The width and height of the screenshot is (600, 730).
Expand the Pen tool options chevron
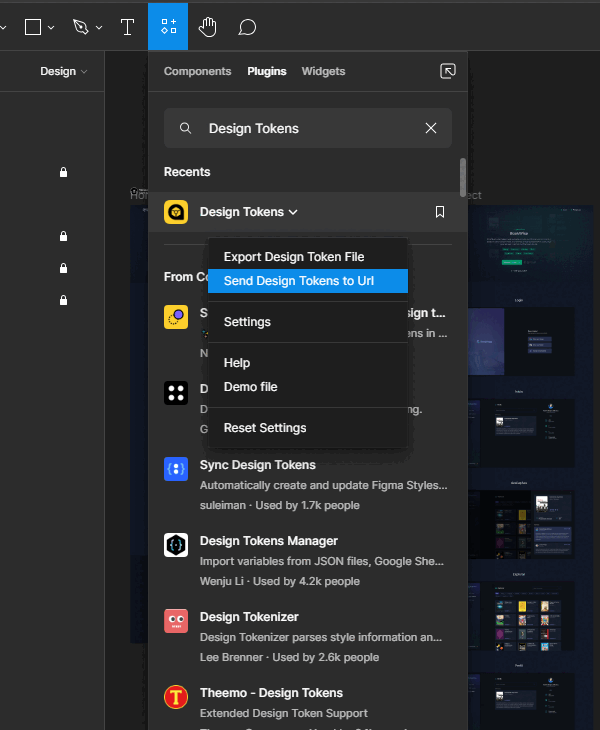99,27
